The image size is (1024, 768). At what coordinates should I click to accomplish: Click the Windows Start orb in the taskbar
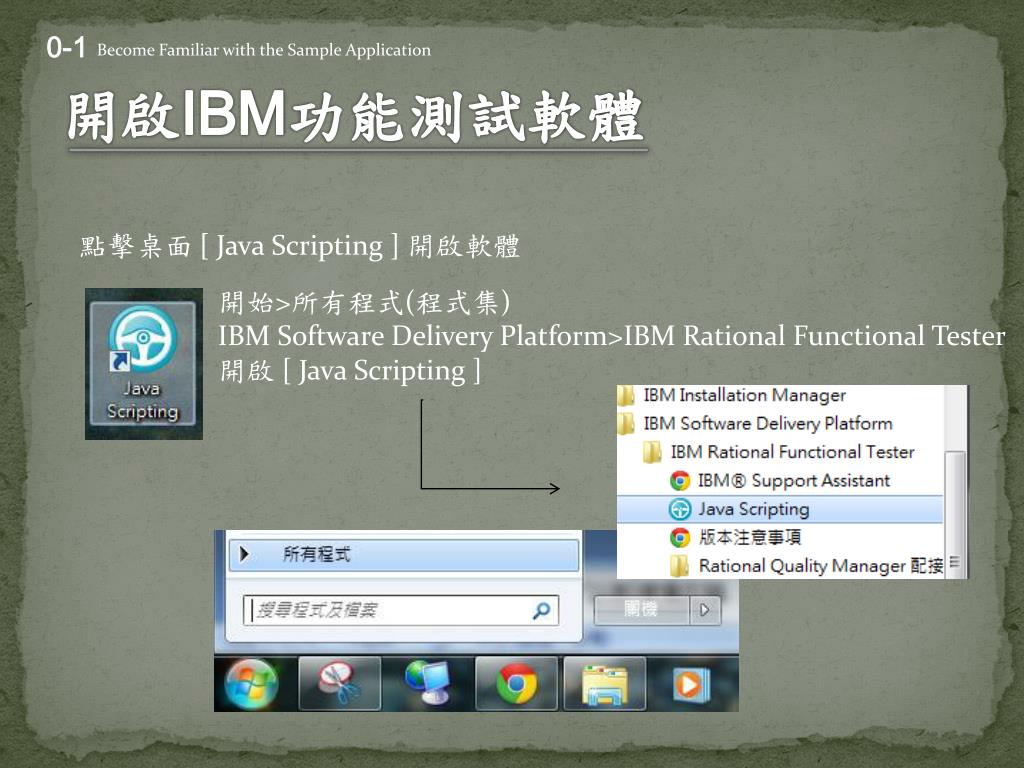[251, 684]
